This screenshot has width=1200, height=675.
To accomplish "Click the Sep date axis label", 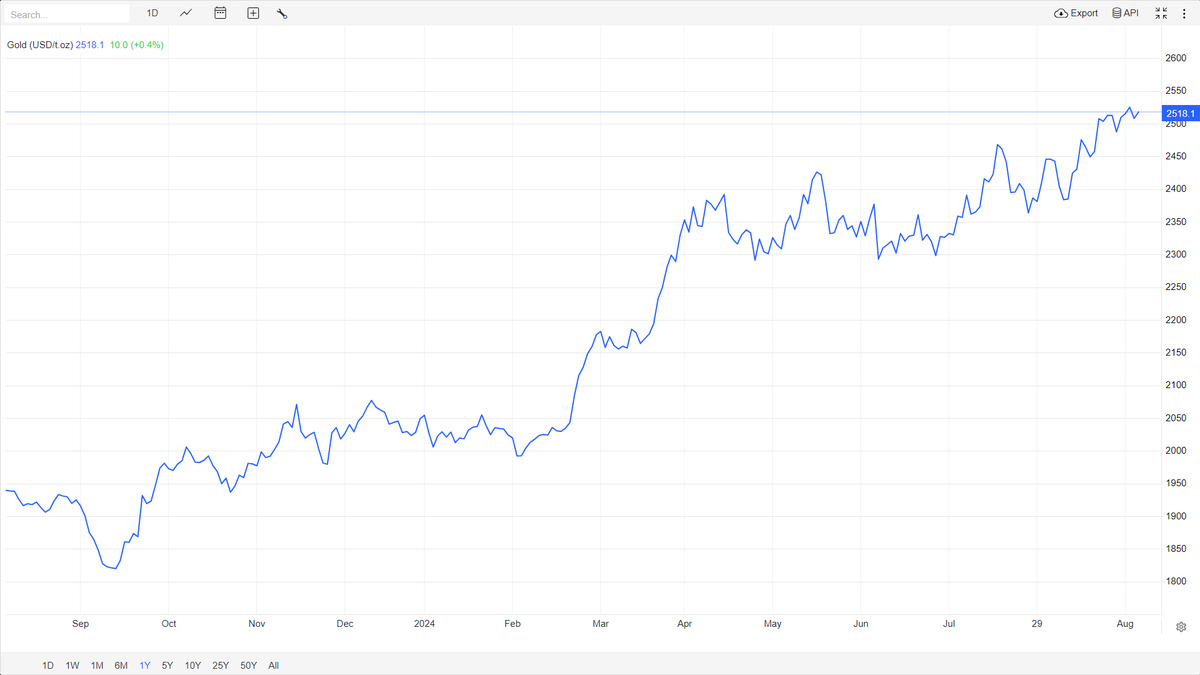I will click(81, 624).
